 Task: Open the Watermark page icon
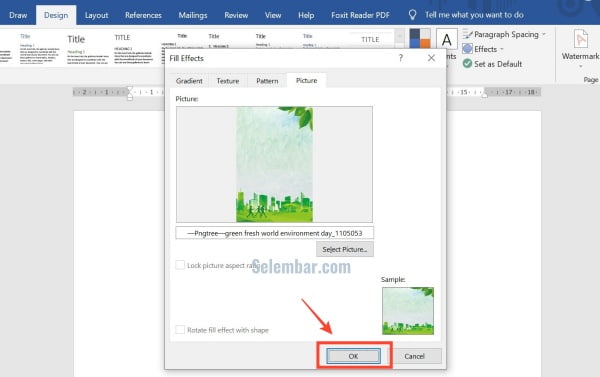point(580,39)
